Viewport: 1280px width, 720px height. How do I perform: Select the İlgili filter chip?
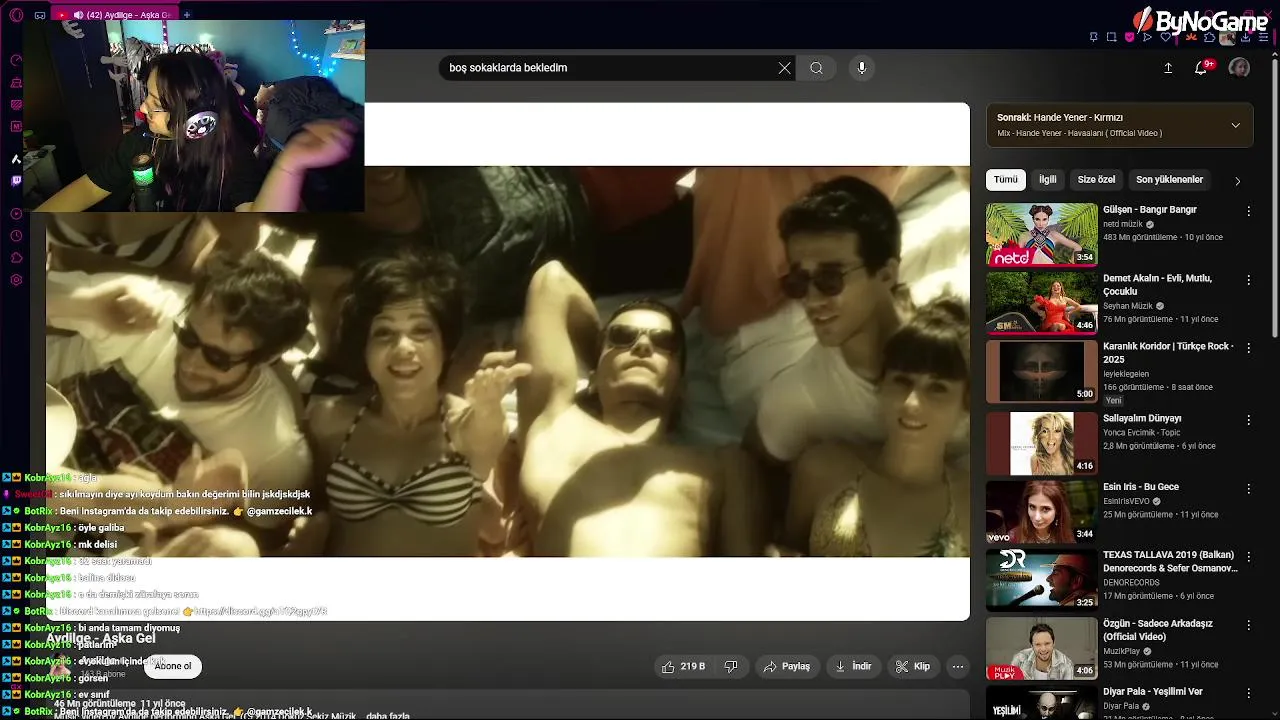(x=1047, y=180)
